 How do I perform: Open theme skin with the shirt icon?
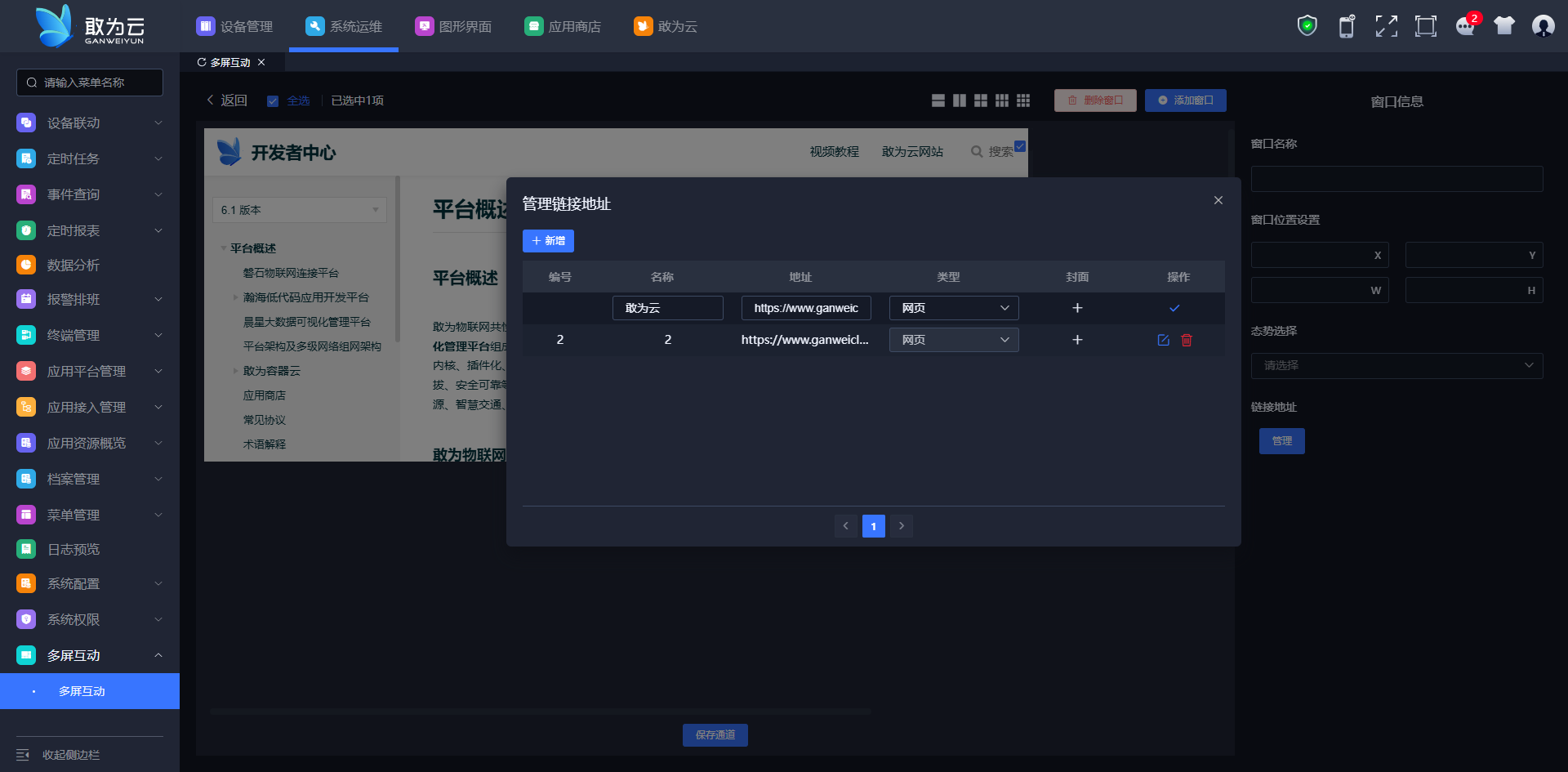1504,26
